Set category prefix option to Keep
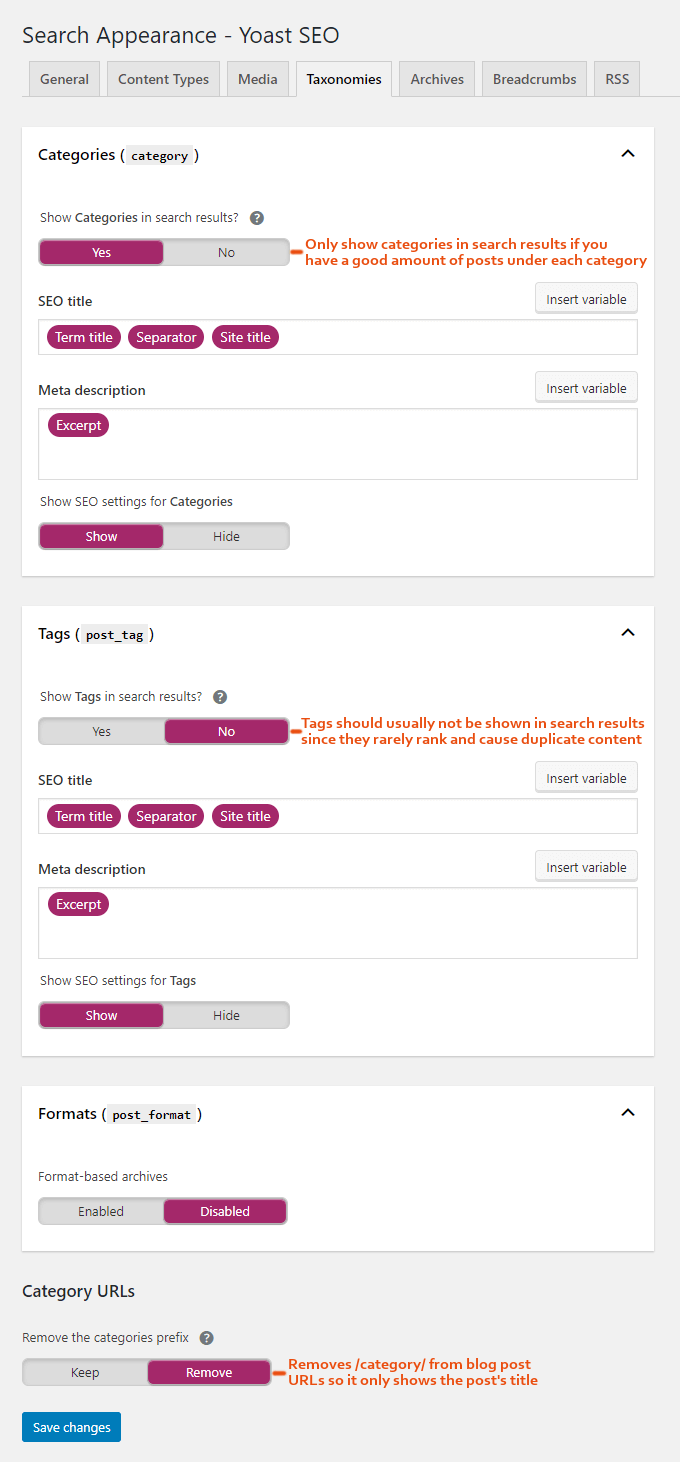Image resolution: width=680 pixels, height=1462 pixels. tap(85, 1372)
